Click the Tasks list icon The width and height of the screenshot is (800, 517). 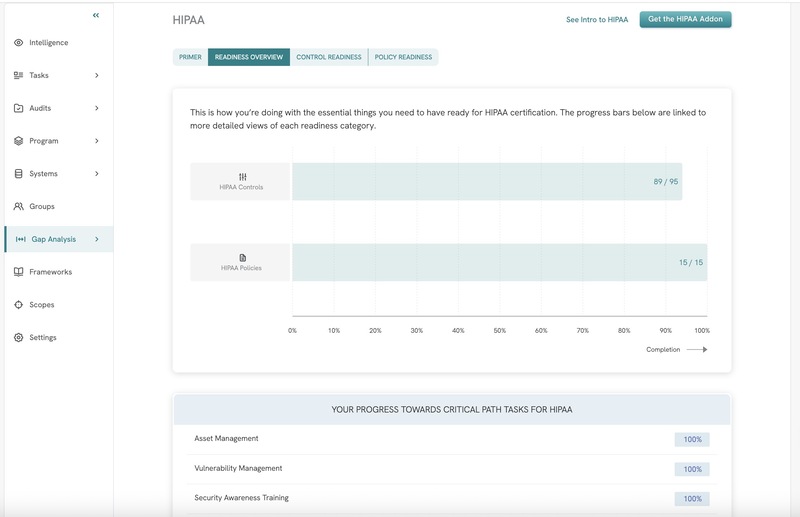pyautogui.click(x=18, y=75)
